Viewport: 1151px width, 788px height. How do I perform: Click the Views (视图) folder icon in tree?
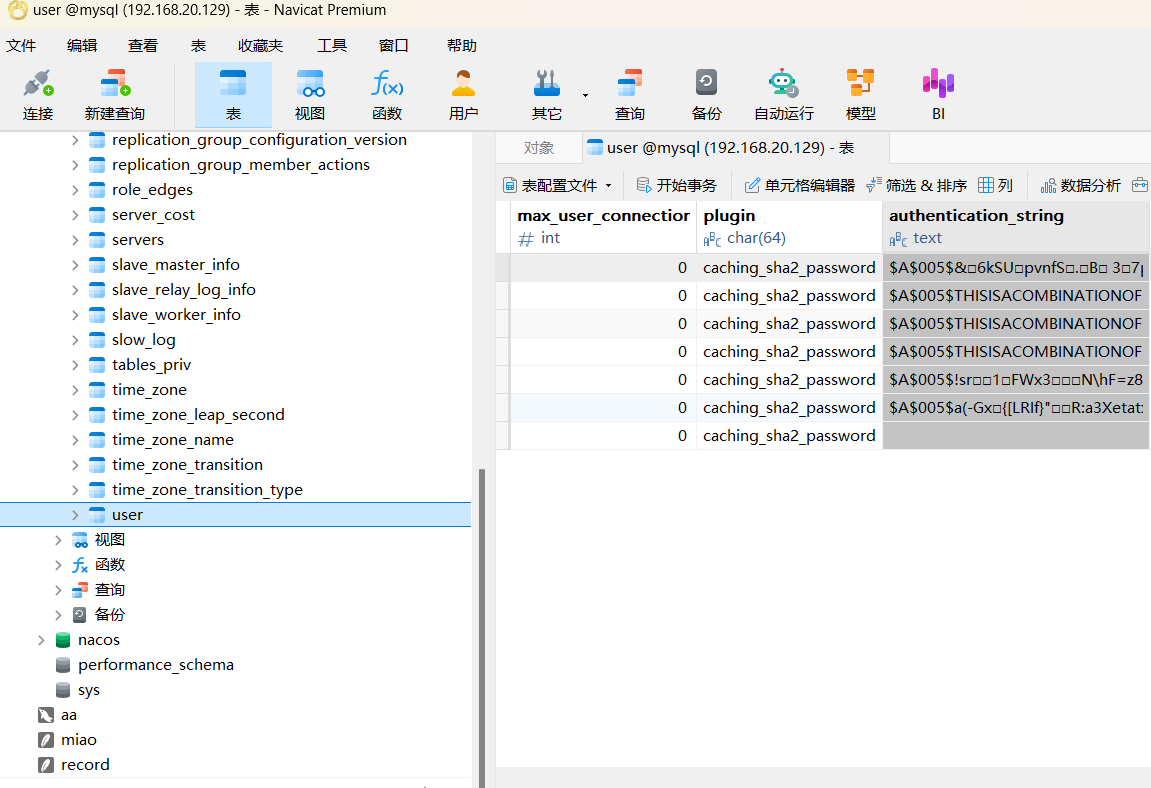pyautogui.click(x=80, y=541)
